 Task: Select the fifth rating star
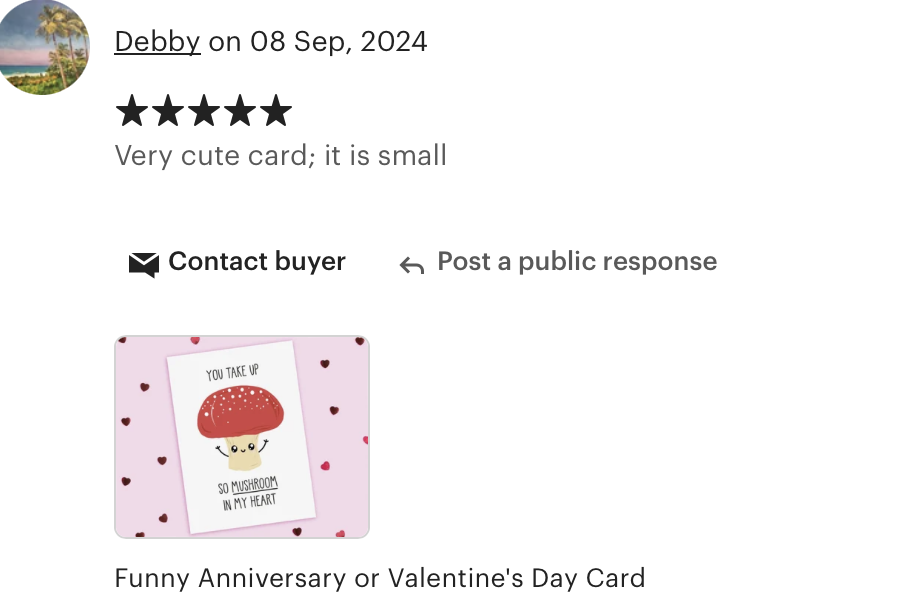pos(276,110)
